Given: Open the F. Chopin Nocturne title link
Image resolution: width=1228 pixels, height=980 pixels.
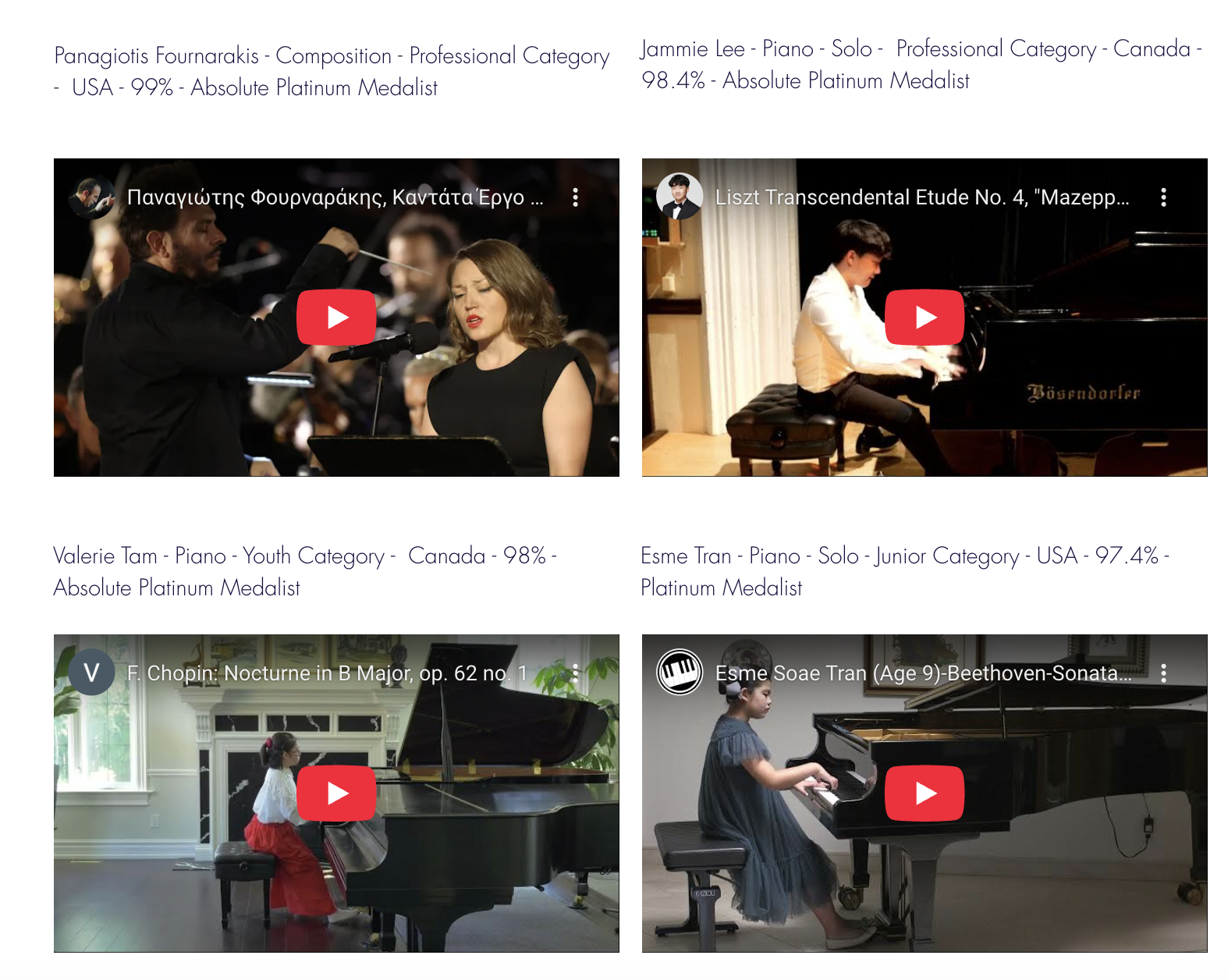Looking at the screenshot, I should click(x=328, y=673).
